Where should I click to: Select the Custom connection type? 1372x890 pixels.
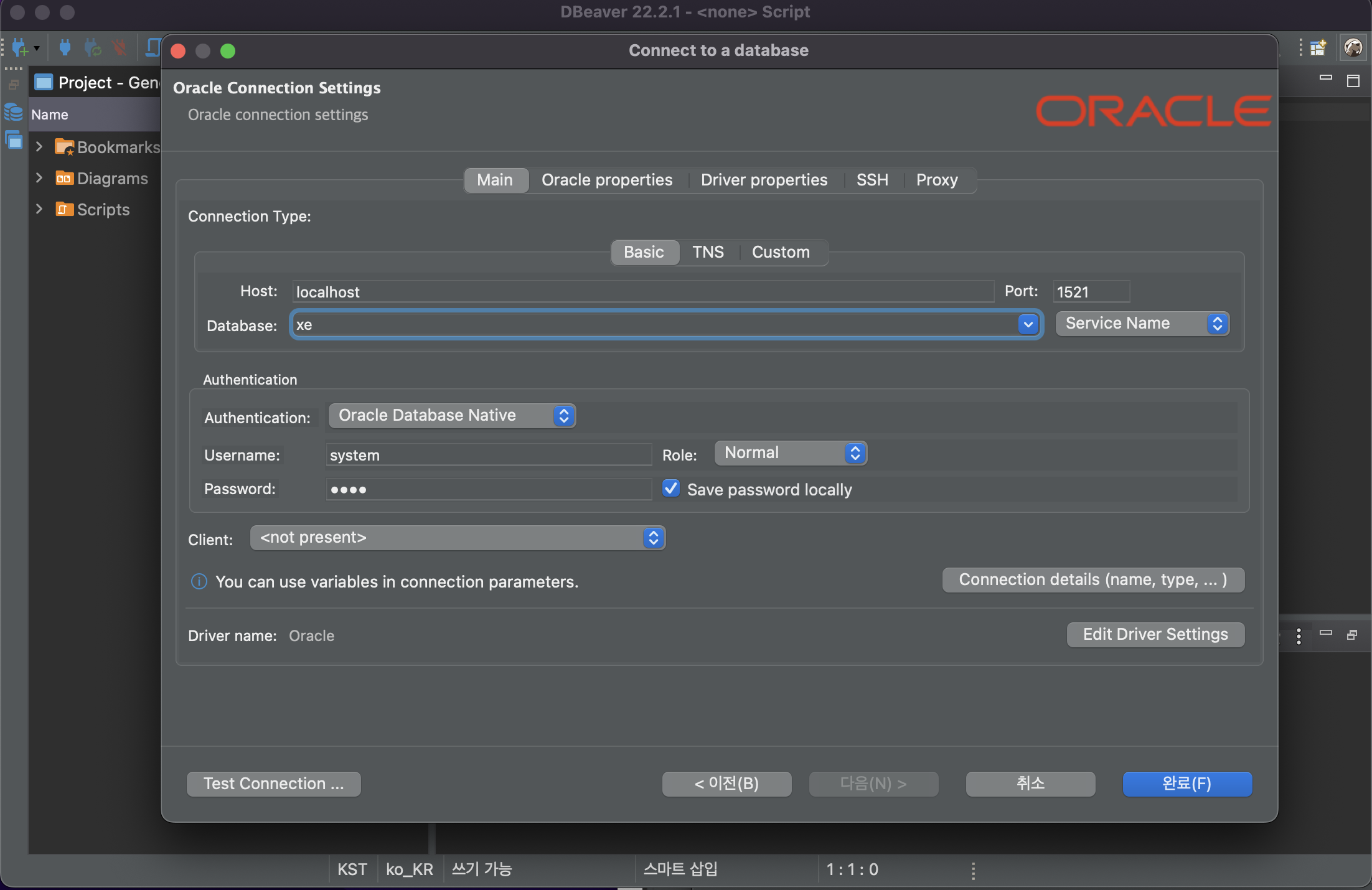(781, 252)
